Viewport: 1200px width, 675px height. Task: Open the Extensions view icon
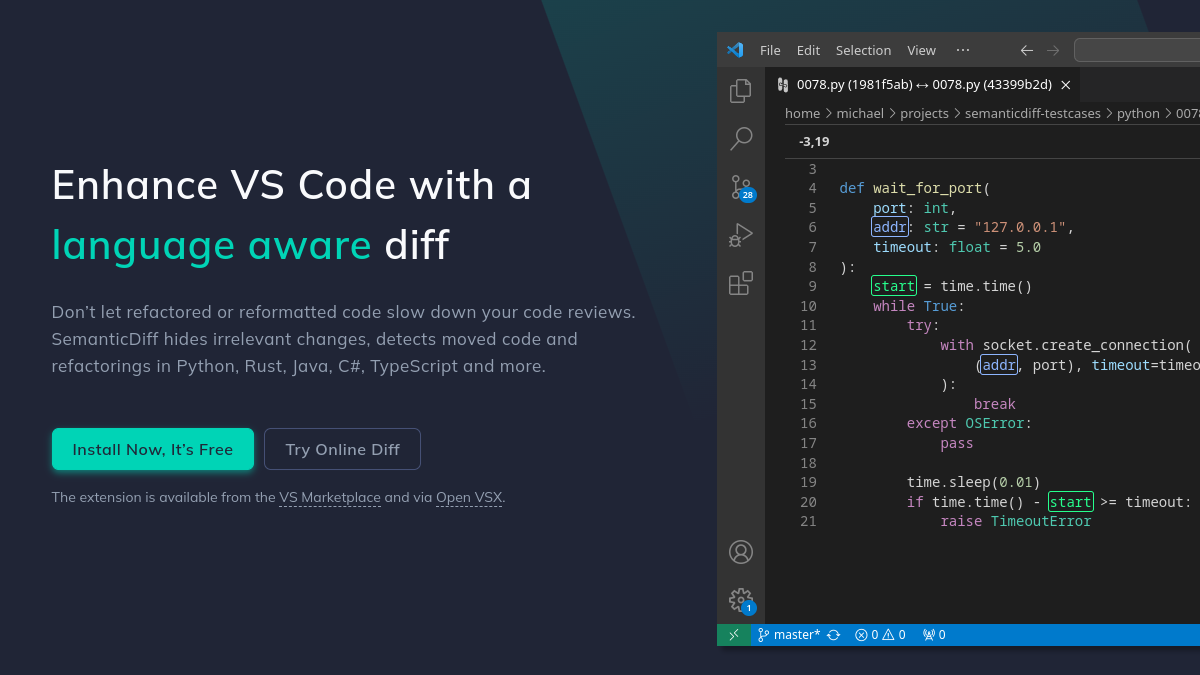click(x=741, y=283)
